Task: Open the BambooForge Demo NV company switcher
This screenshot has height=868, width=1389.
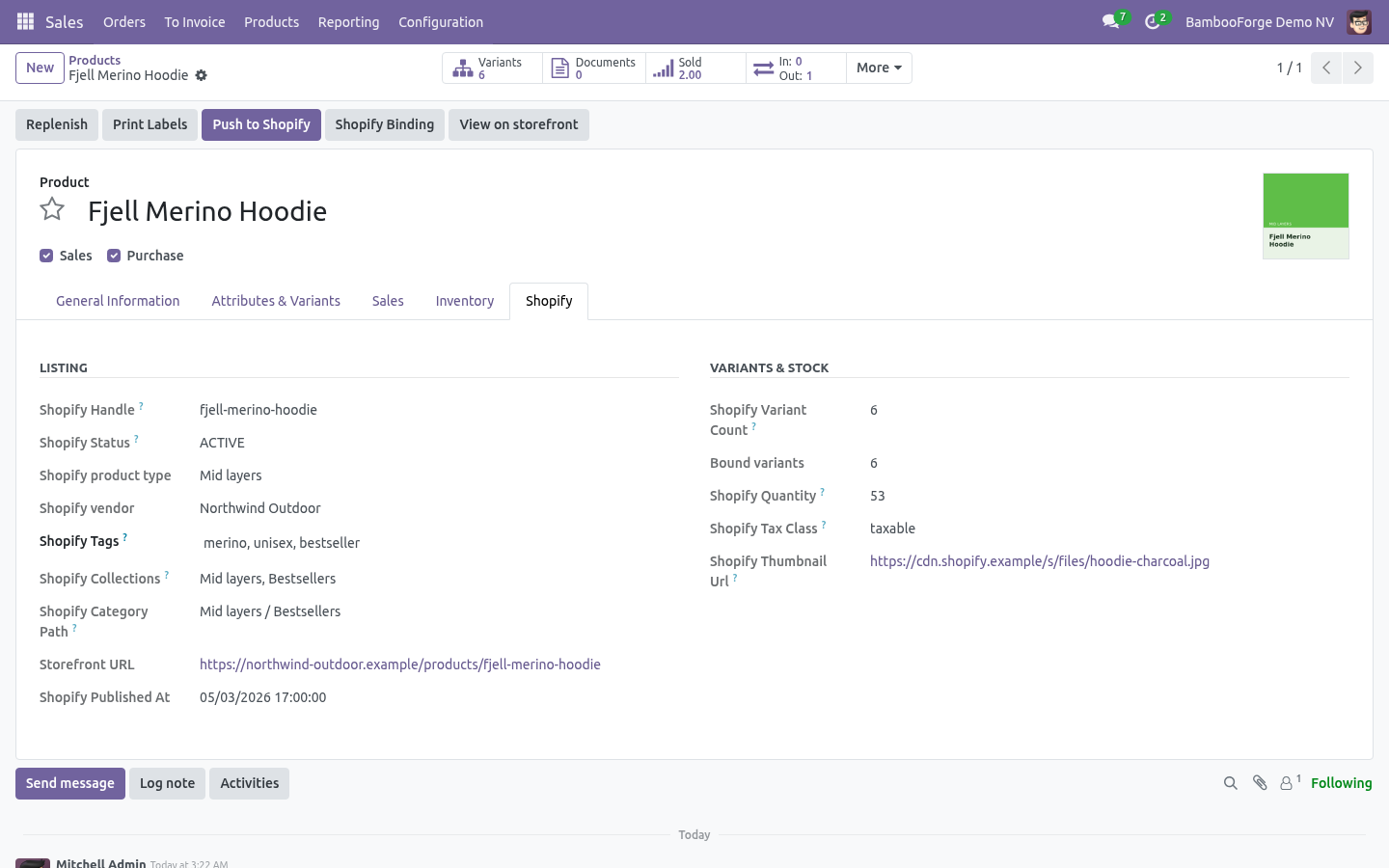Action: point(1259,22)
